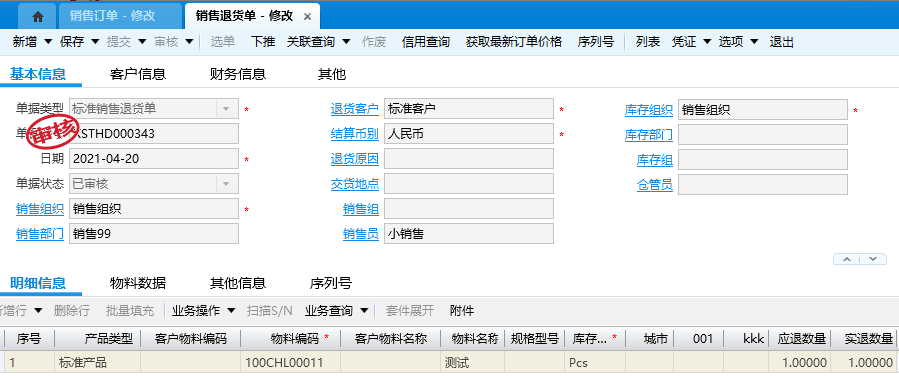Open the 业务操作 menu
This screenshot has width=899, height=379.
coord(196,311)
